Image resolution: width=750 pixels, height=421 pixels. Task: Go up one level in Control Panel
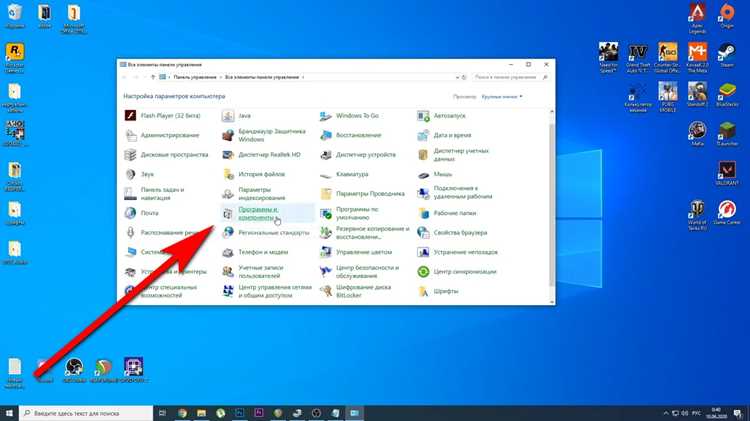(x=153, y=77)
